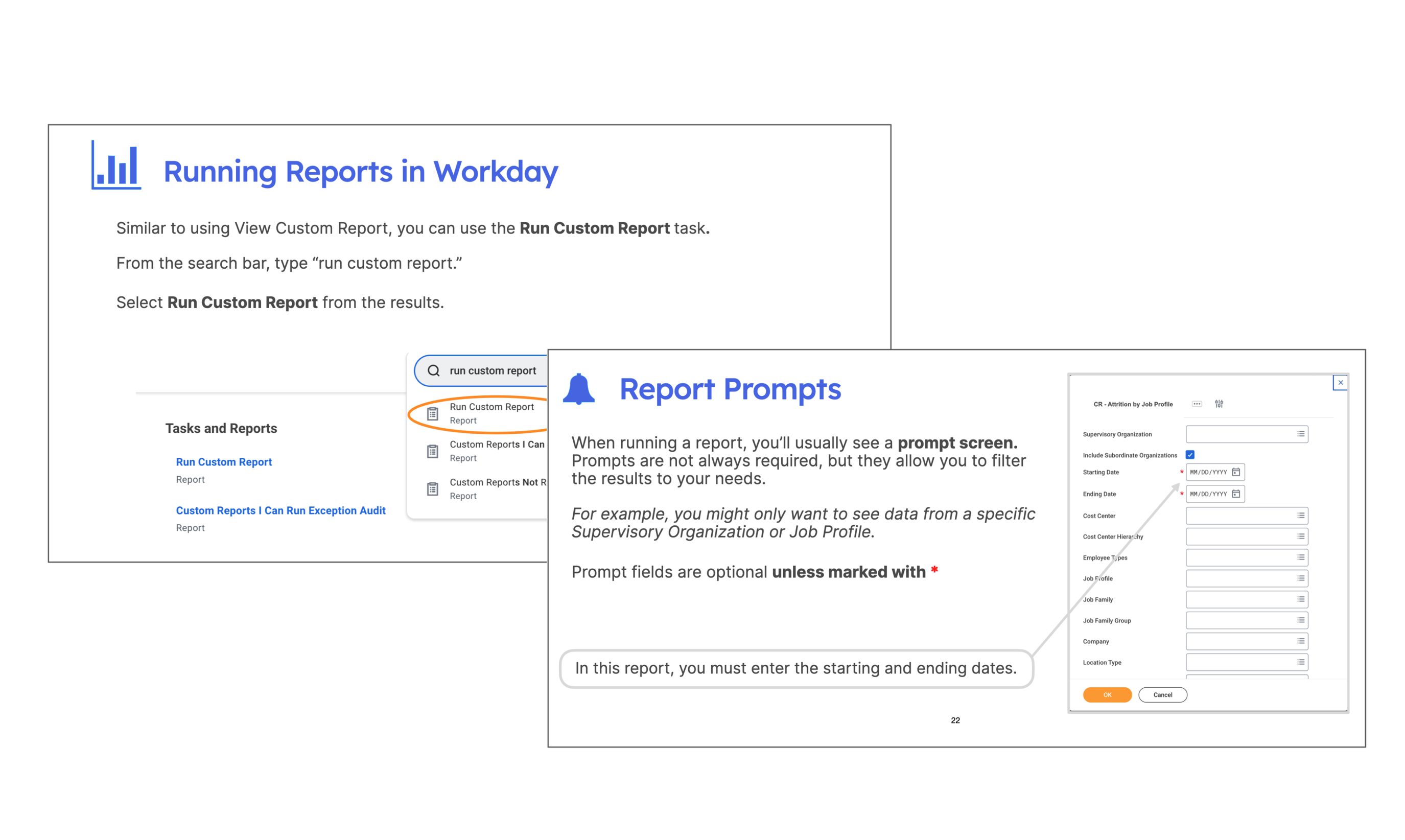Select the 'Custom Reports Not R' suggestion
This screenshot has height=840, width=1405.
click(x=498, y=488)
